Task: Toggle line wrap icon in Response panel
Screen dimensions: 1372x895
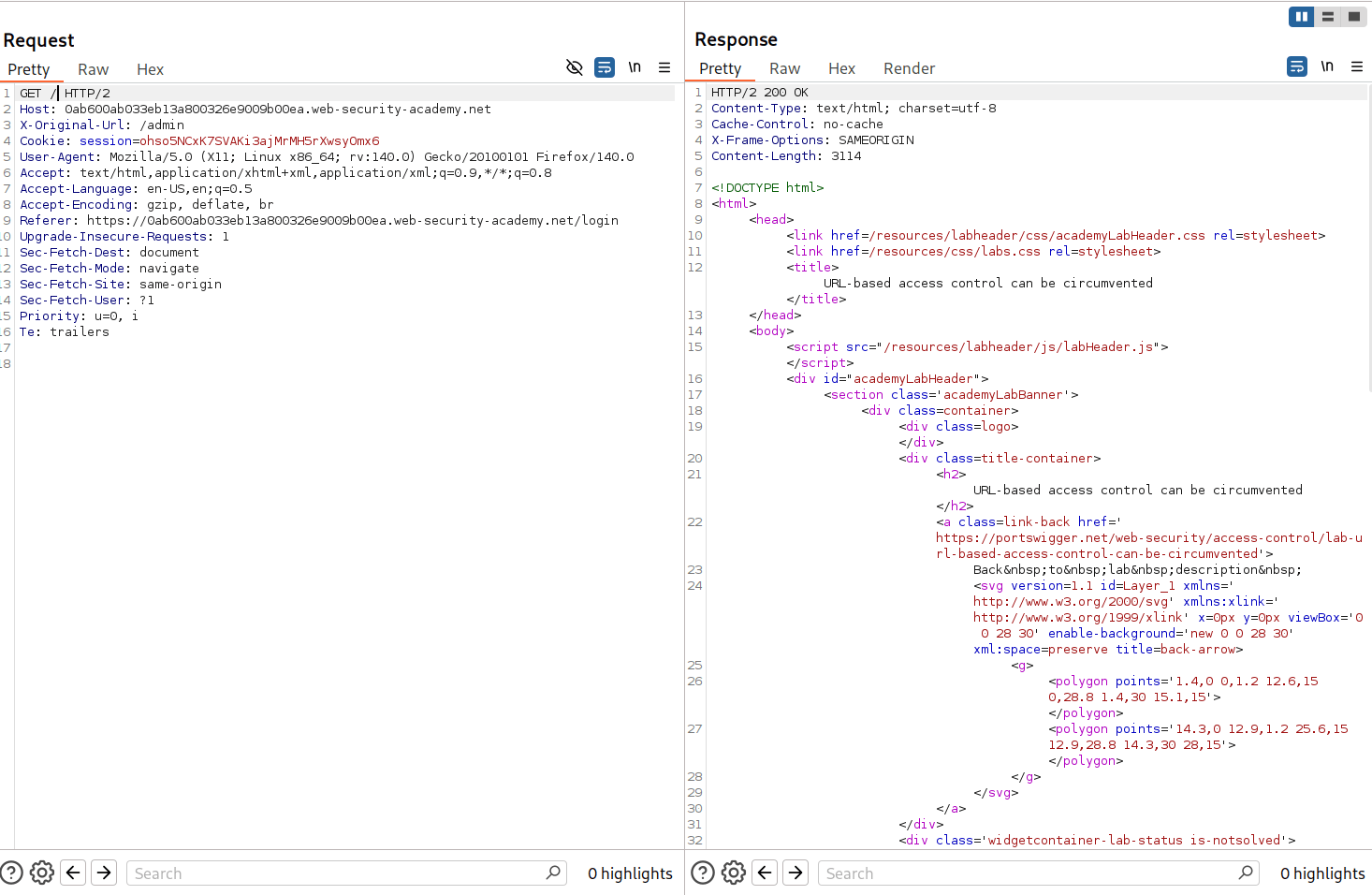Action: click(x=1297, y=66)
